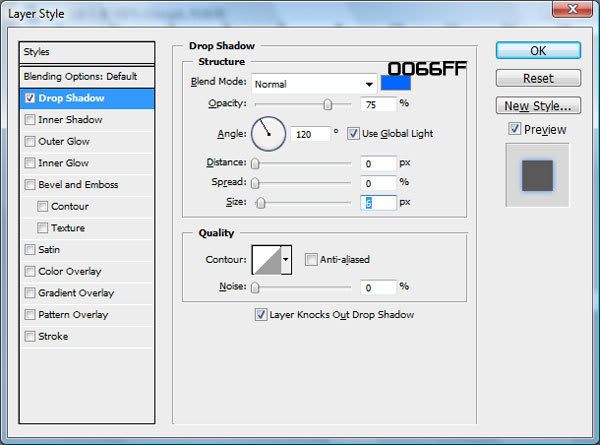Click the New Style... button
The image size is (600, 445).
coord(538,105)
